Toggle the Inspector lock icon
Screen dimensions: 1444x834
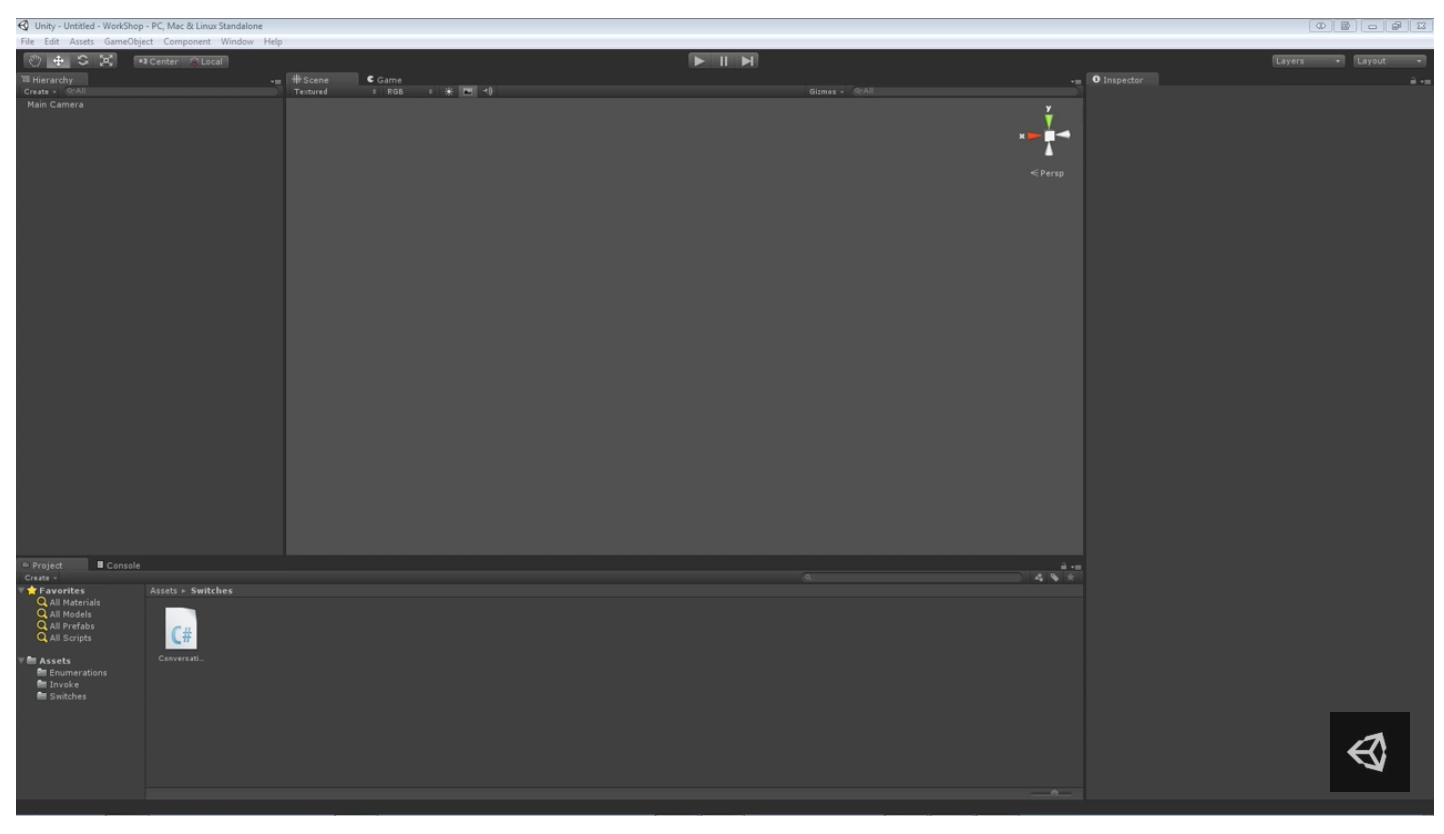1414,81
